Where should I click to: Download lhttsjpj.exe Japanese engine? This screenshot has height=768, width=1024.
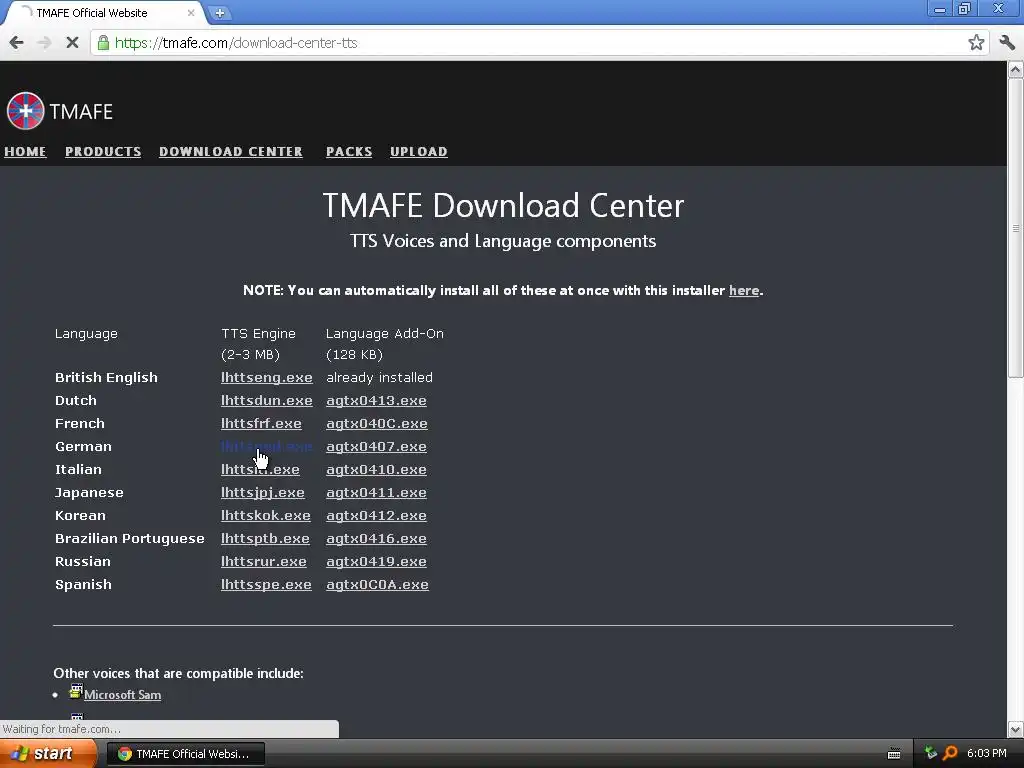[x=263, y=492]
